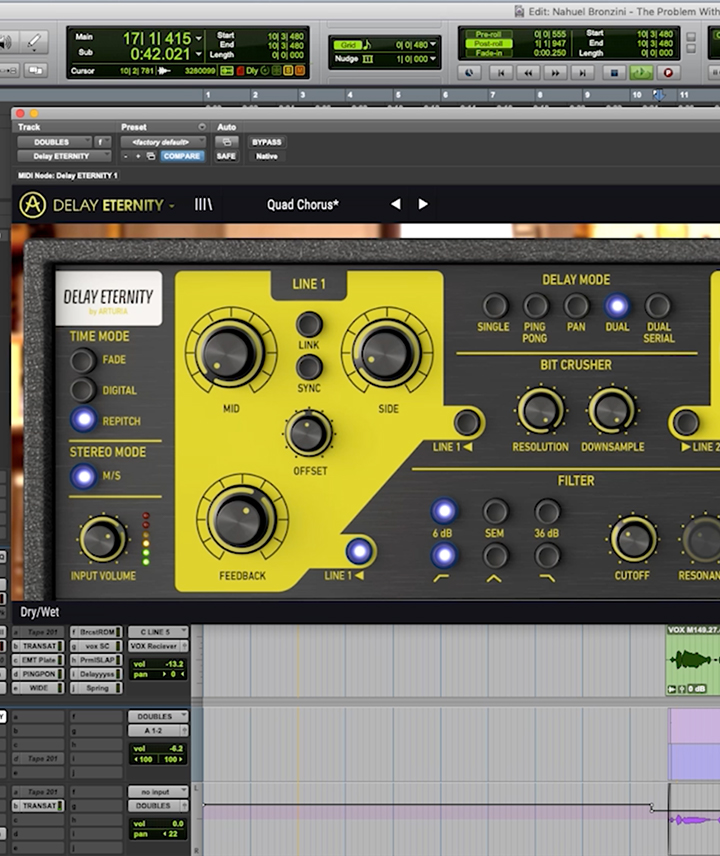Enable the DIGITAL time mode
The width and height of the screenshot is (720, 856).
pyautogui.click(x=82, y=390)
